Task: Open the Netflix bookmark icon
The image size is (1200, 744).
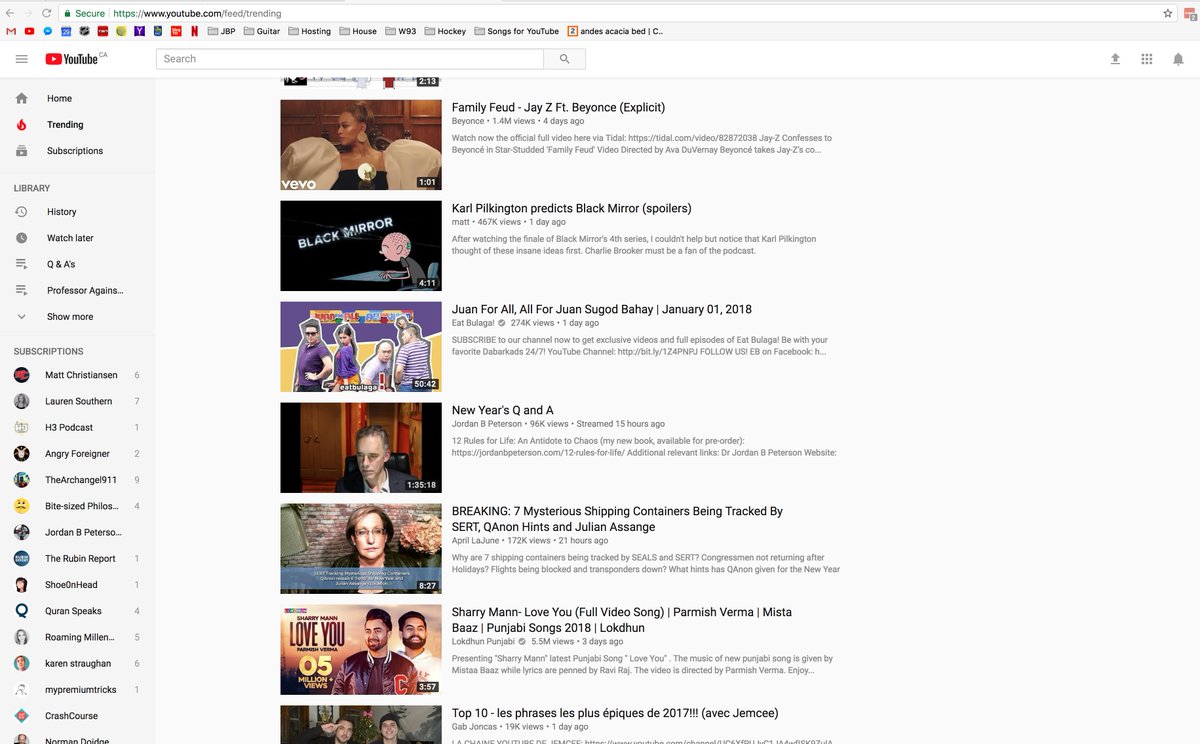Action: [194, 31]
